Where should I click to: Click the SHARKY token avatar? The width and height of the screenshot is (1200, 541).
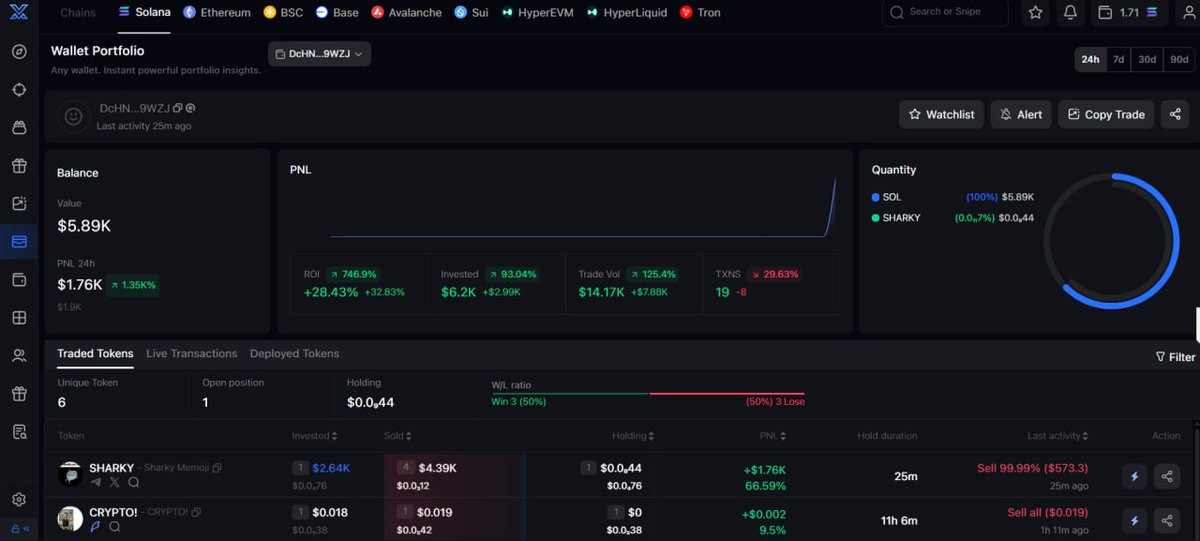70,474
